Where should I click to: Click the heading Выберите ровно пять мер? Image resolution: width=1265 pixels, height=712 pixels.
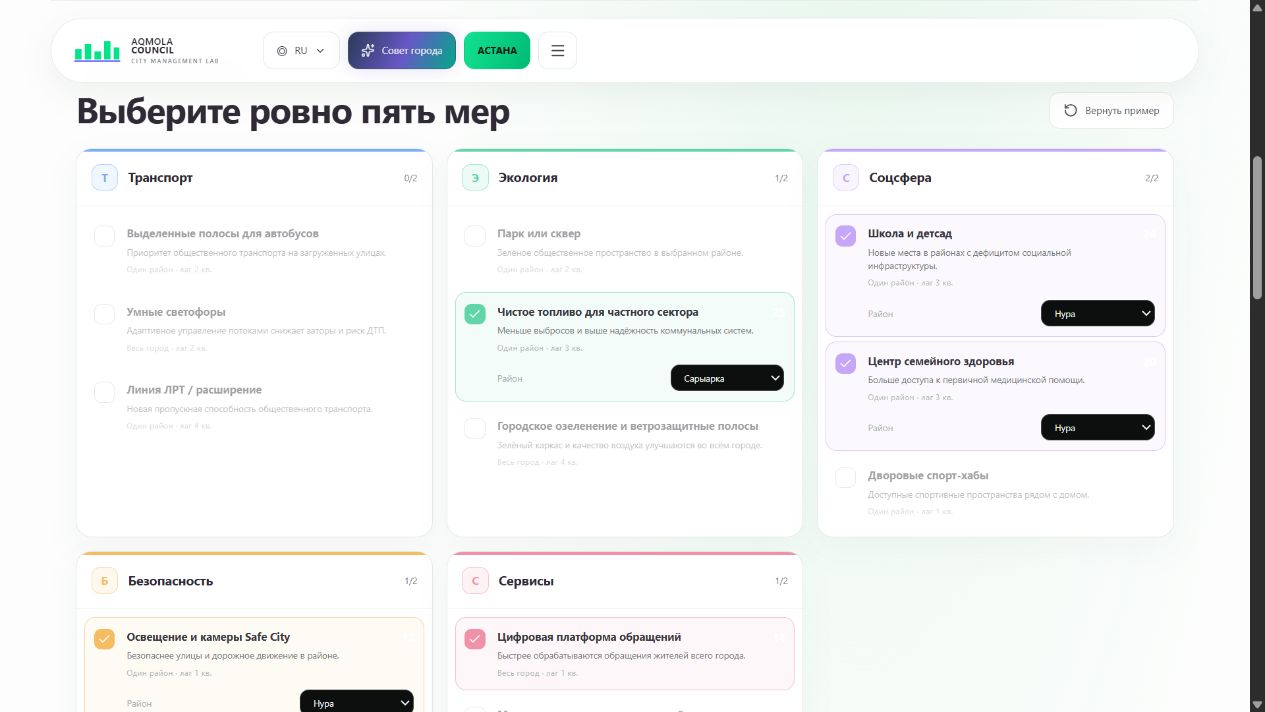pyautogui.click(x=293, y=111)
